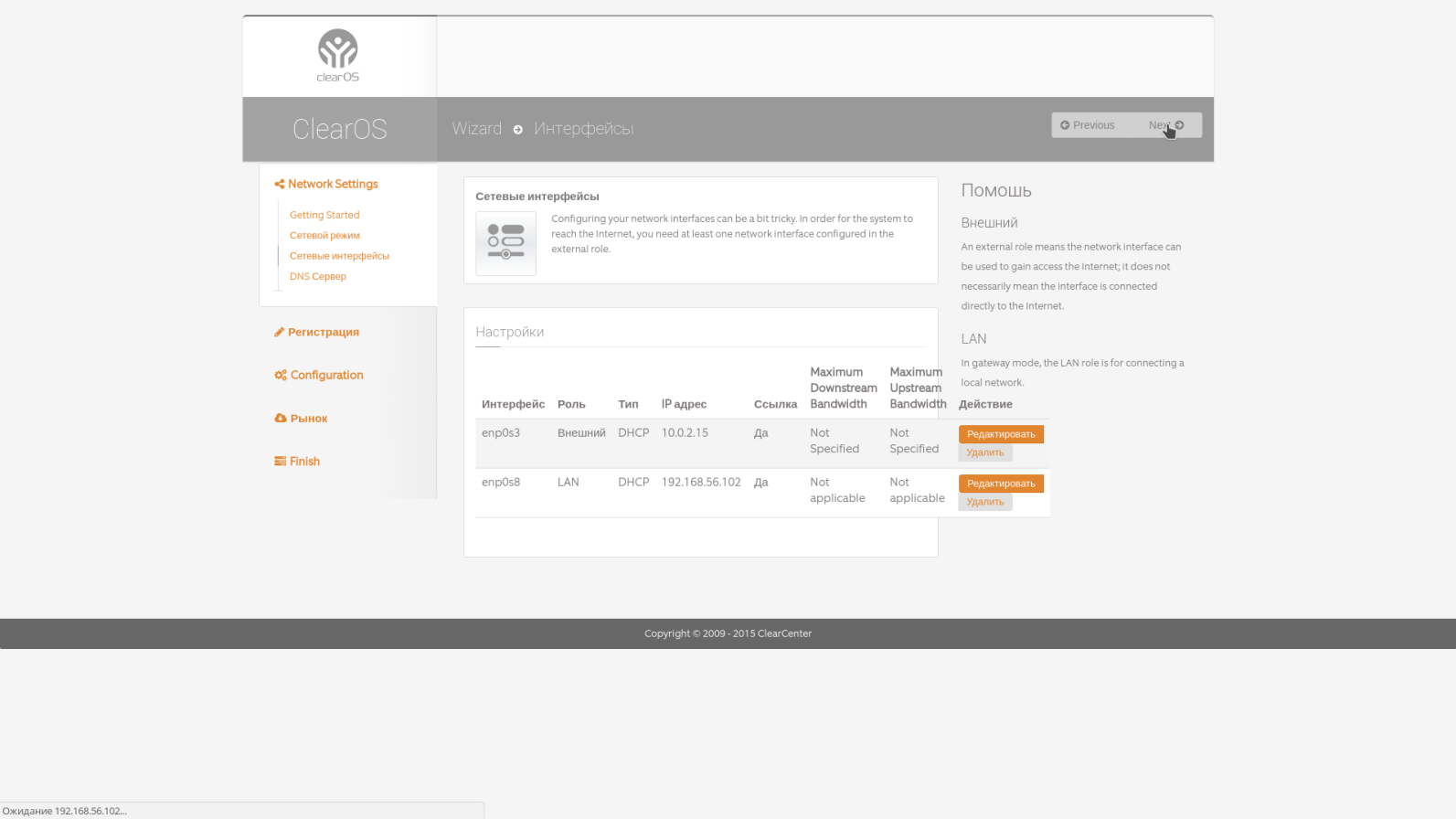
Task: Open the DNS Сервер sidebar link
Action: pos(318,276)
